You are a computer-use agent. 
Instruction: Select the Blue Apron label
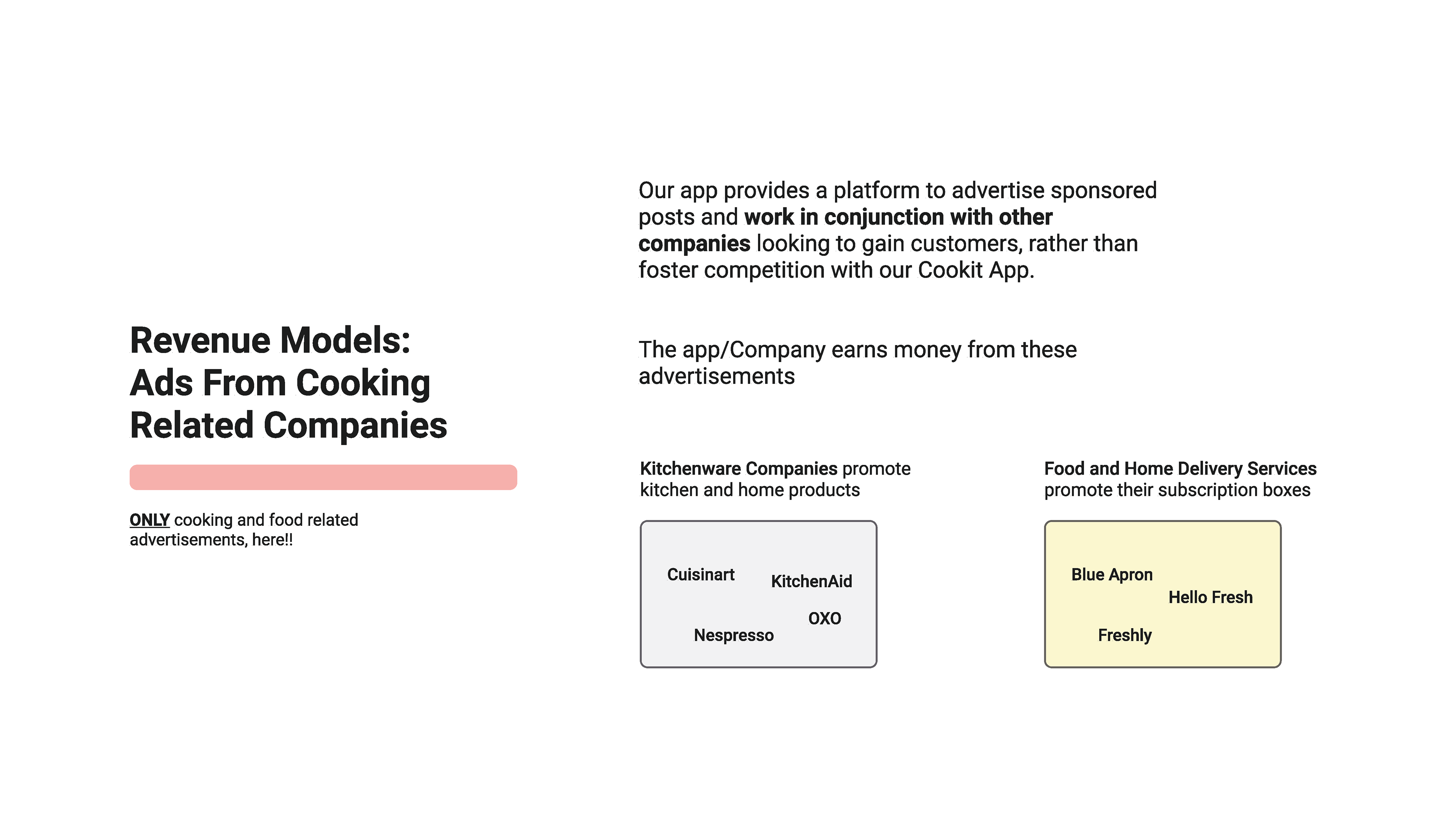(1112, 575)
